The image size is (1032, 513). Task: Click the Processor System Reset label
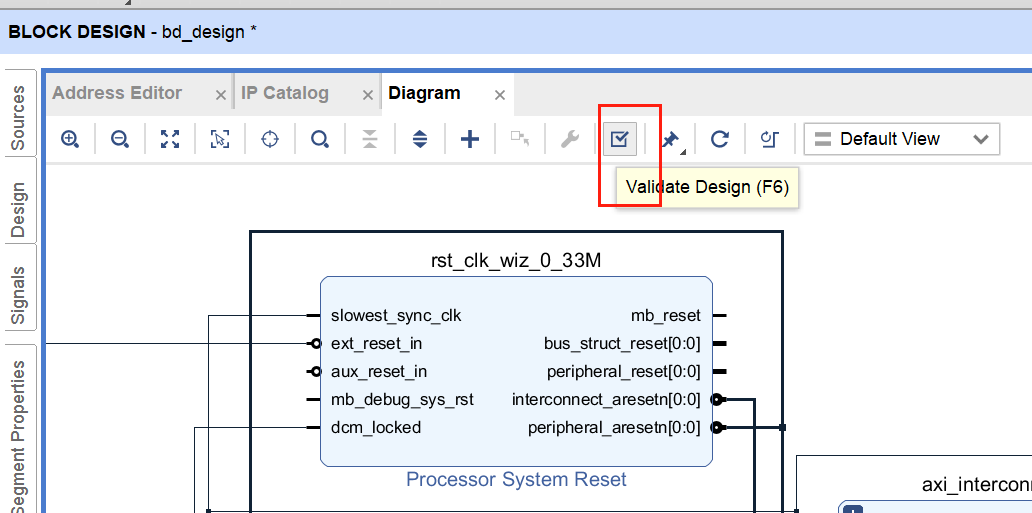[516, 479]
